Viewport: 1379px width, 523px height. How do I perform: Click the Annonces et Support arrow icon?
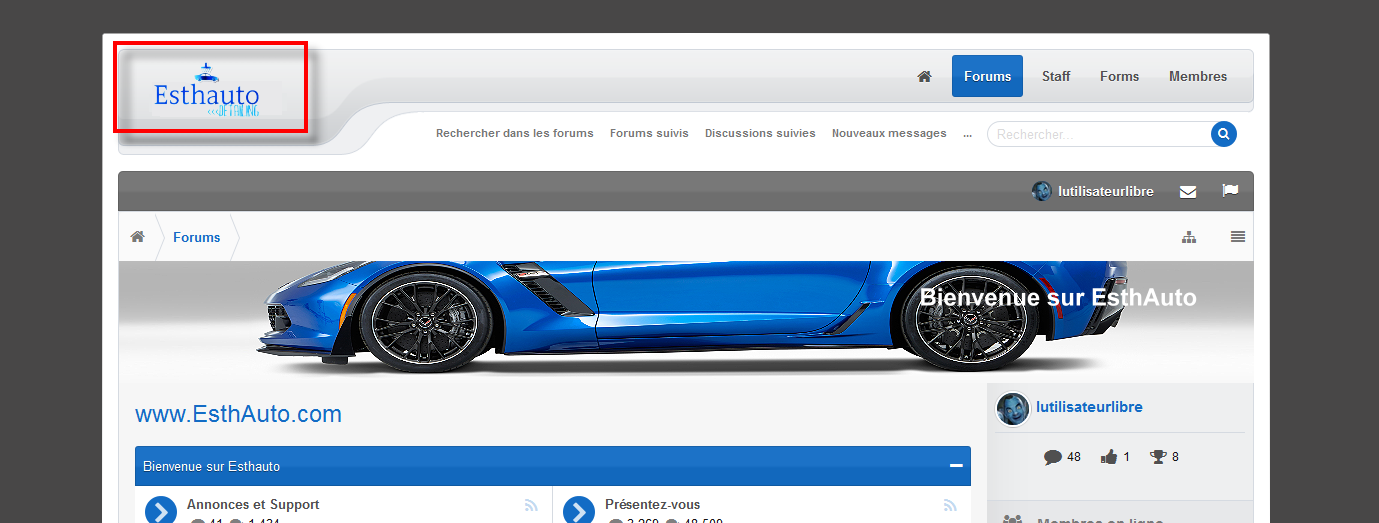coord(161,510)
